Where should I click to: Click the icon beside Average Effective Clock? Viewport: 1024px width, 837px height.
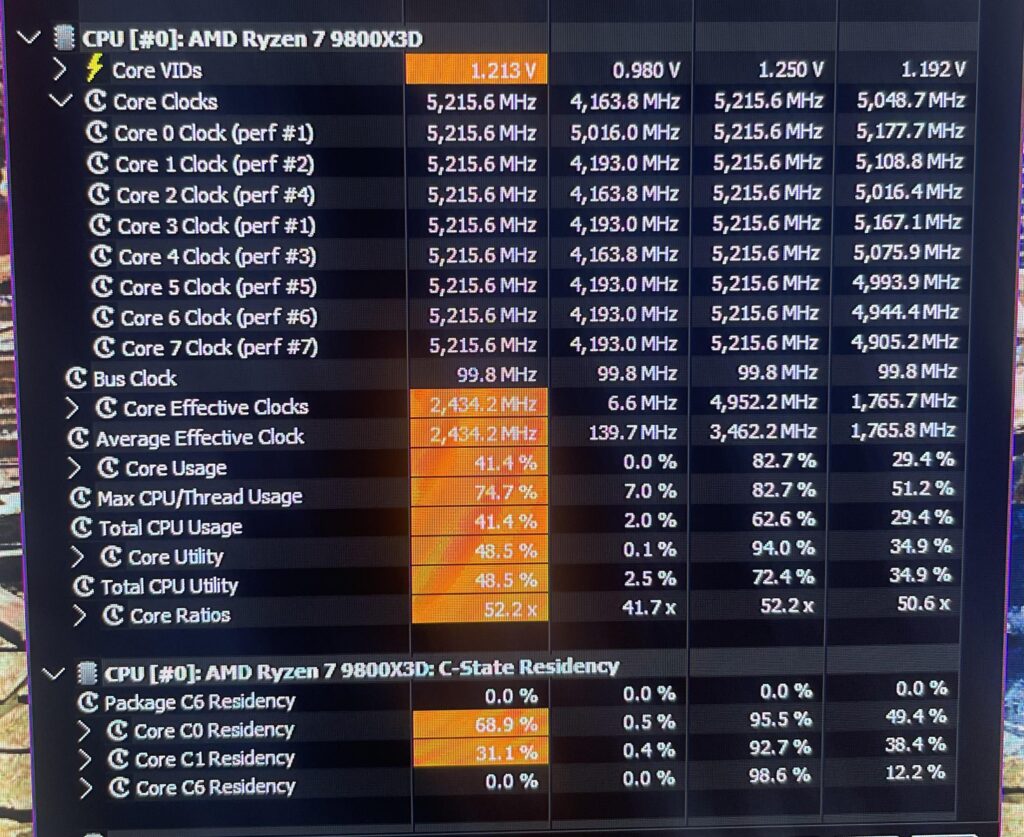point(78,437)
